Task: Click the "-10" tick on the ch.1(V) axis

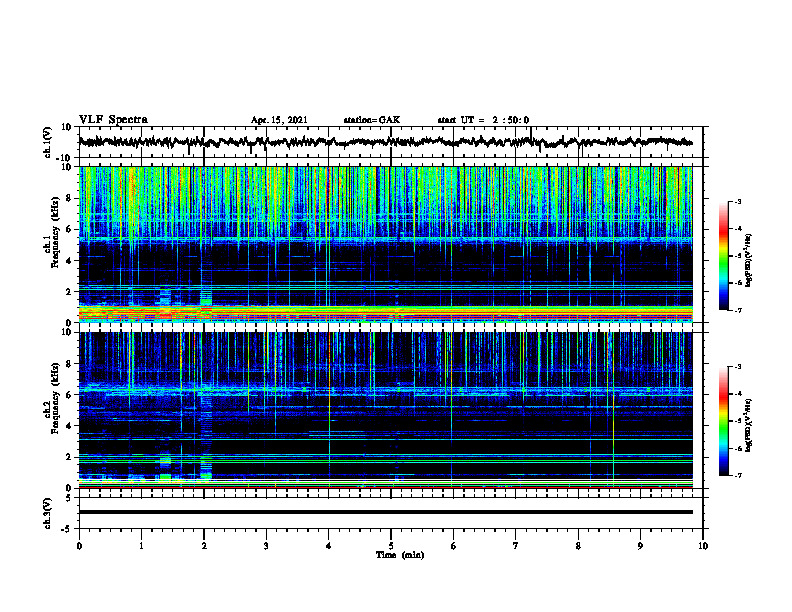Action: click(65, 158)
